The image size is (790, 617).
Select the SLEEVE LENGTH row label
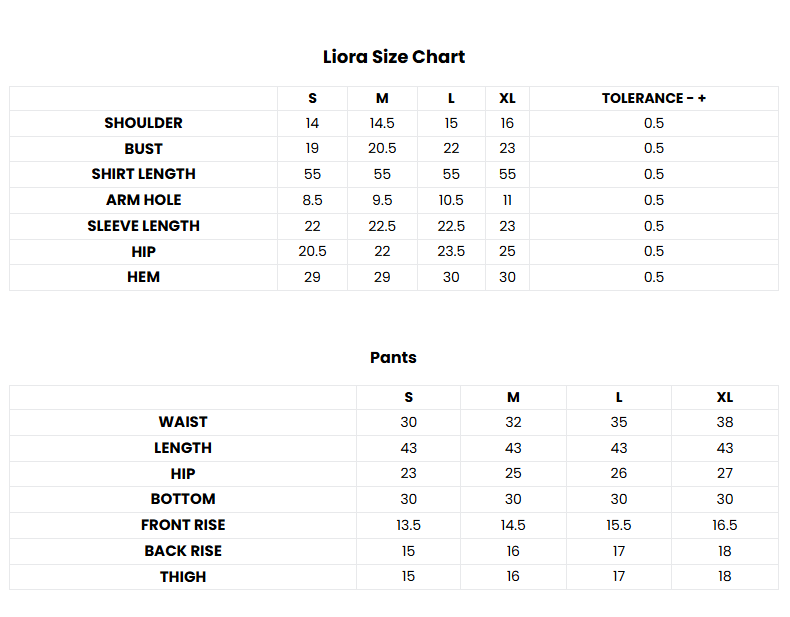(143, 226)
